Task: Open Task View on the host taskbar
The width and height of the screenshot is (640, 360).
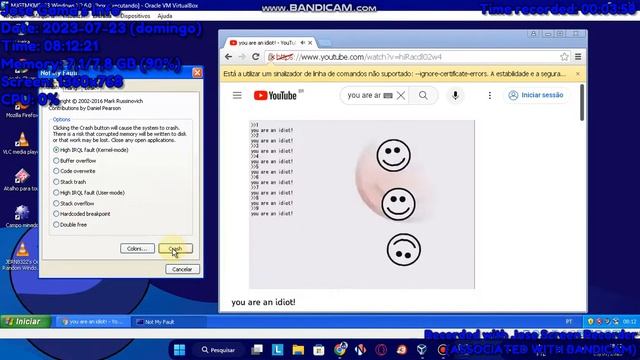Action: tap(257, 350)
